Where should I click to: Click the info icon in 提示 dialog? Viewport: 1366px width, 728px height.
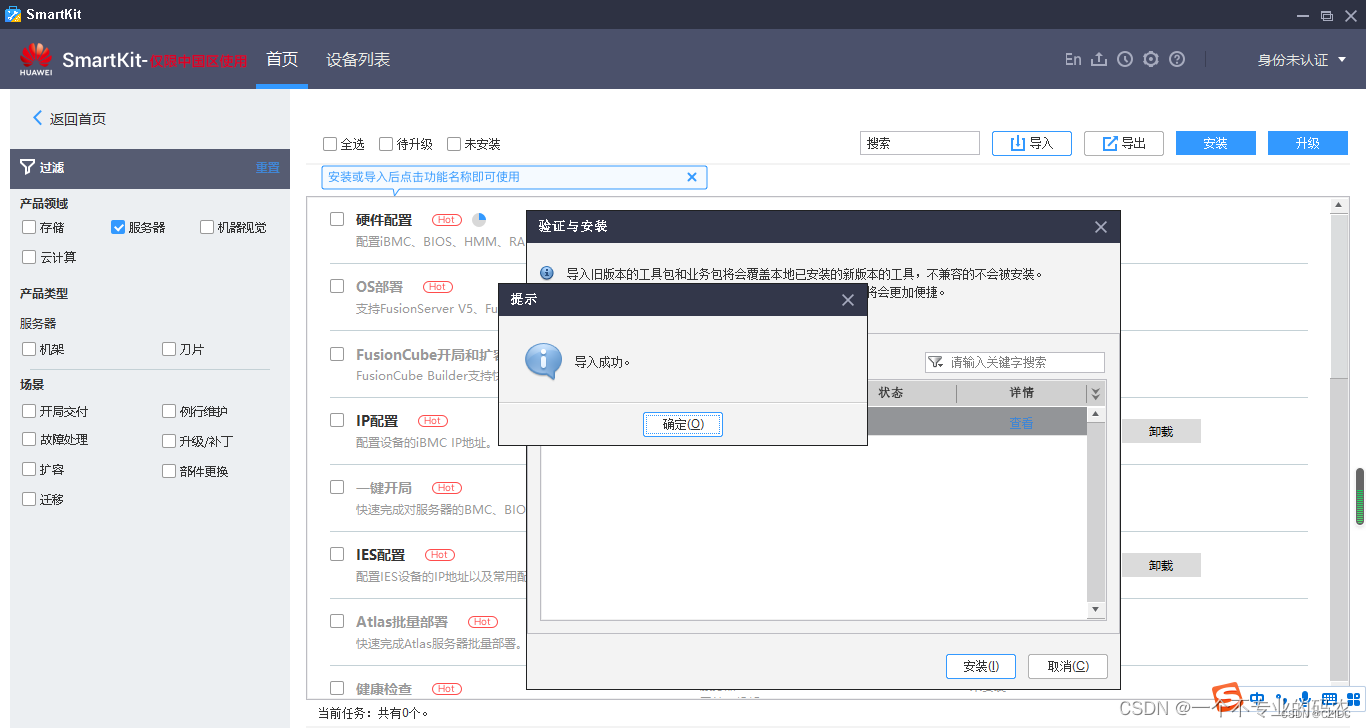click(544, 361)
